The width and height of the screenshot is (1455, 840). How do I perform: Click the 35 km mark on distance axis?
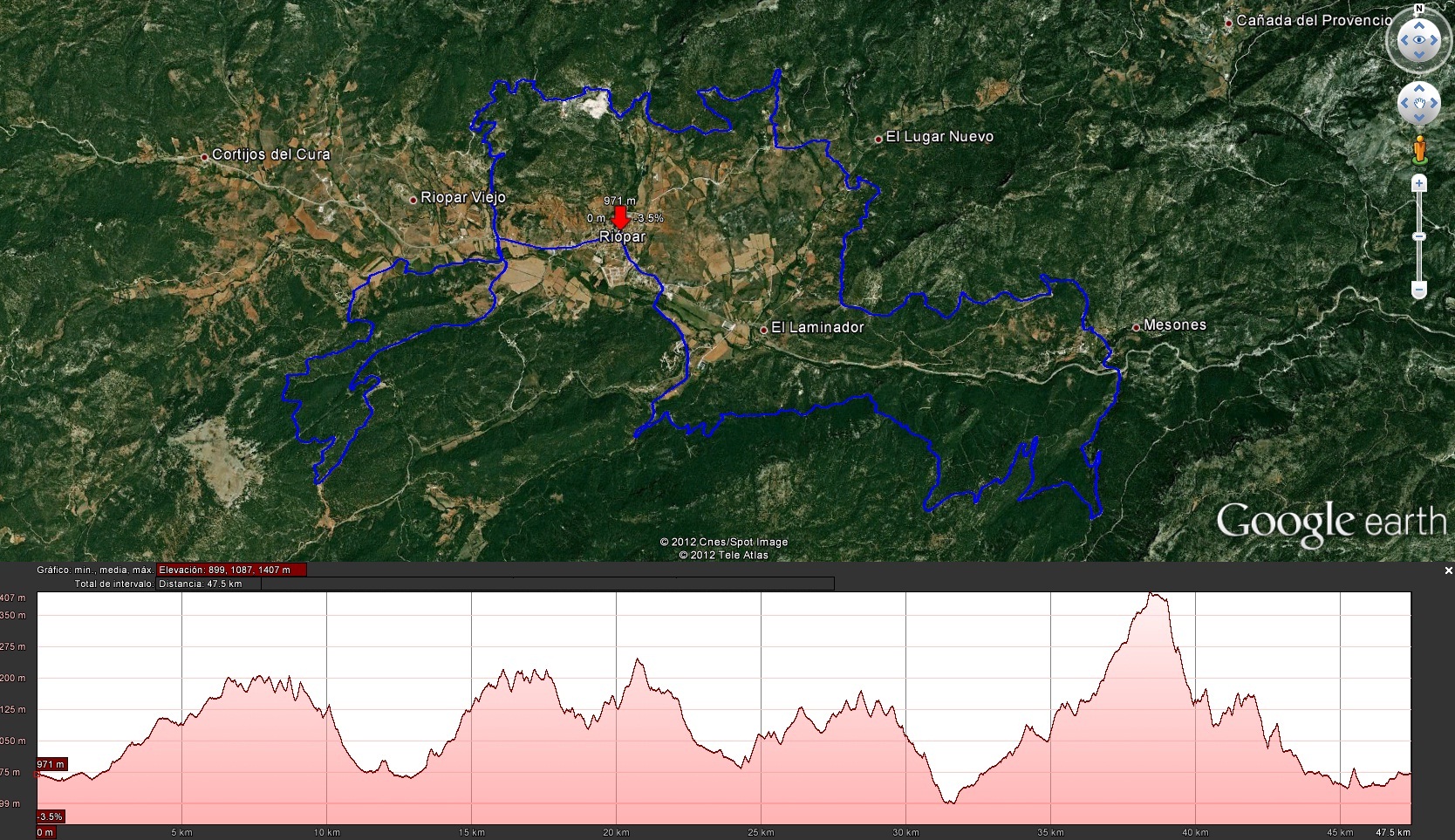coord(1050,832)
